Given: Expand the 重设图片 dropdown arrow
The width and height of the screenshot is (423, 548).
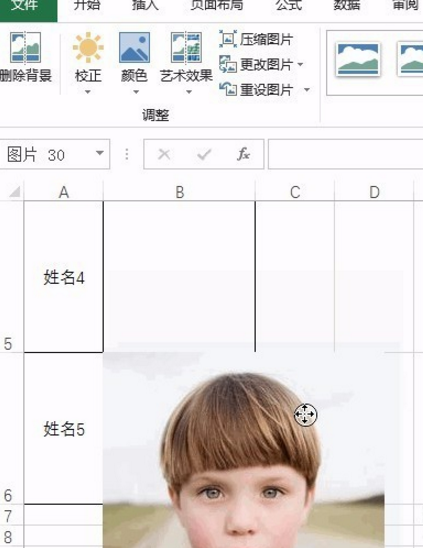Looking at the screenshot, I should tap(307, 90).
